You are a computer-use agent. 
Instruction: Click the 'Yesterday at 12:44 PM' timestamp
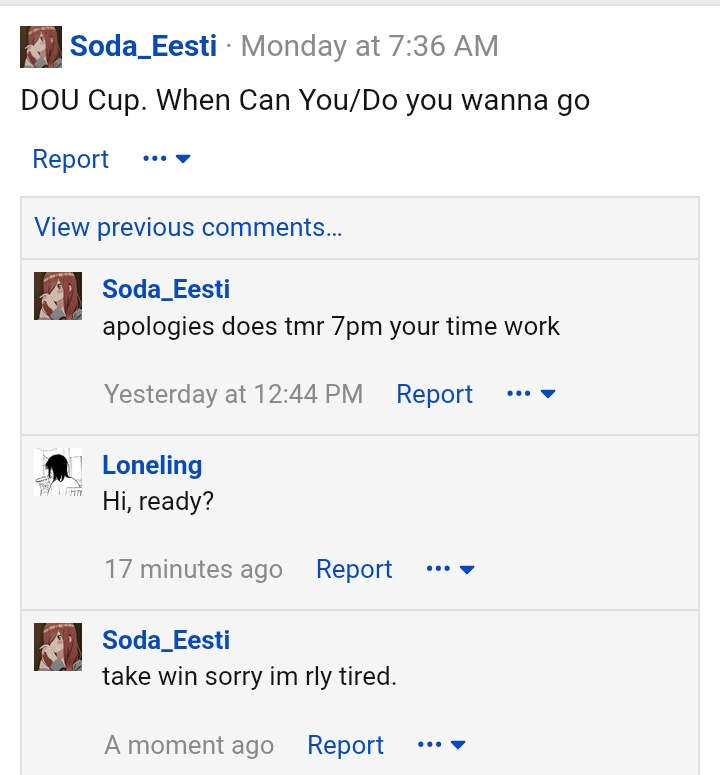pos(233,394)
